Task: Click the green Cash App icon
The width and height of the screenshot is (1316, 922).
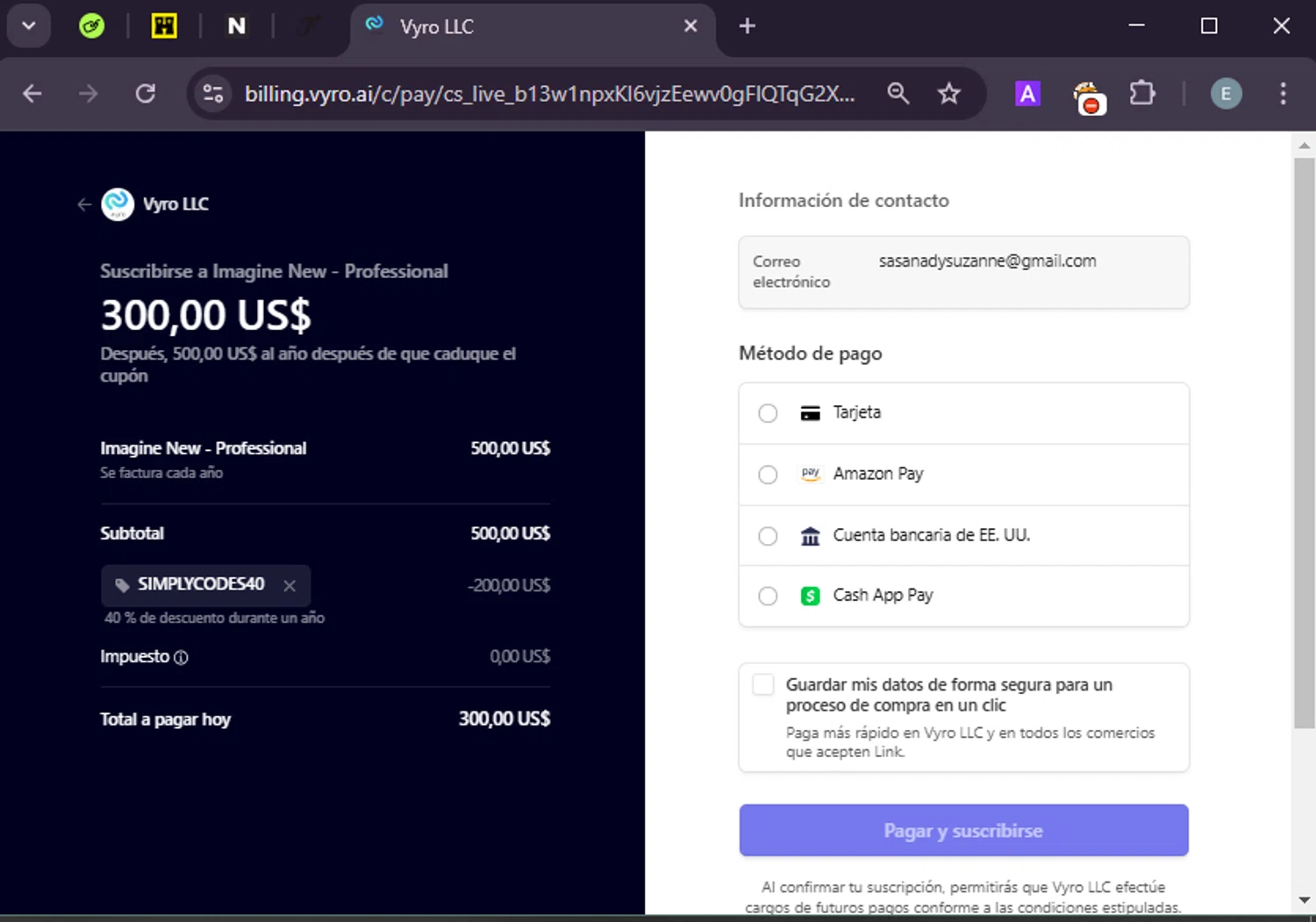Action: 811,597
